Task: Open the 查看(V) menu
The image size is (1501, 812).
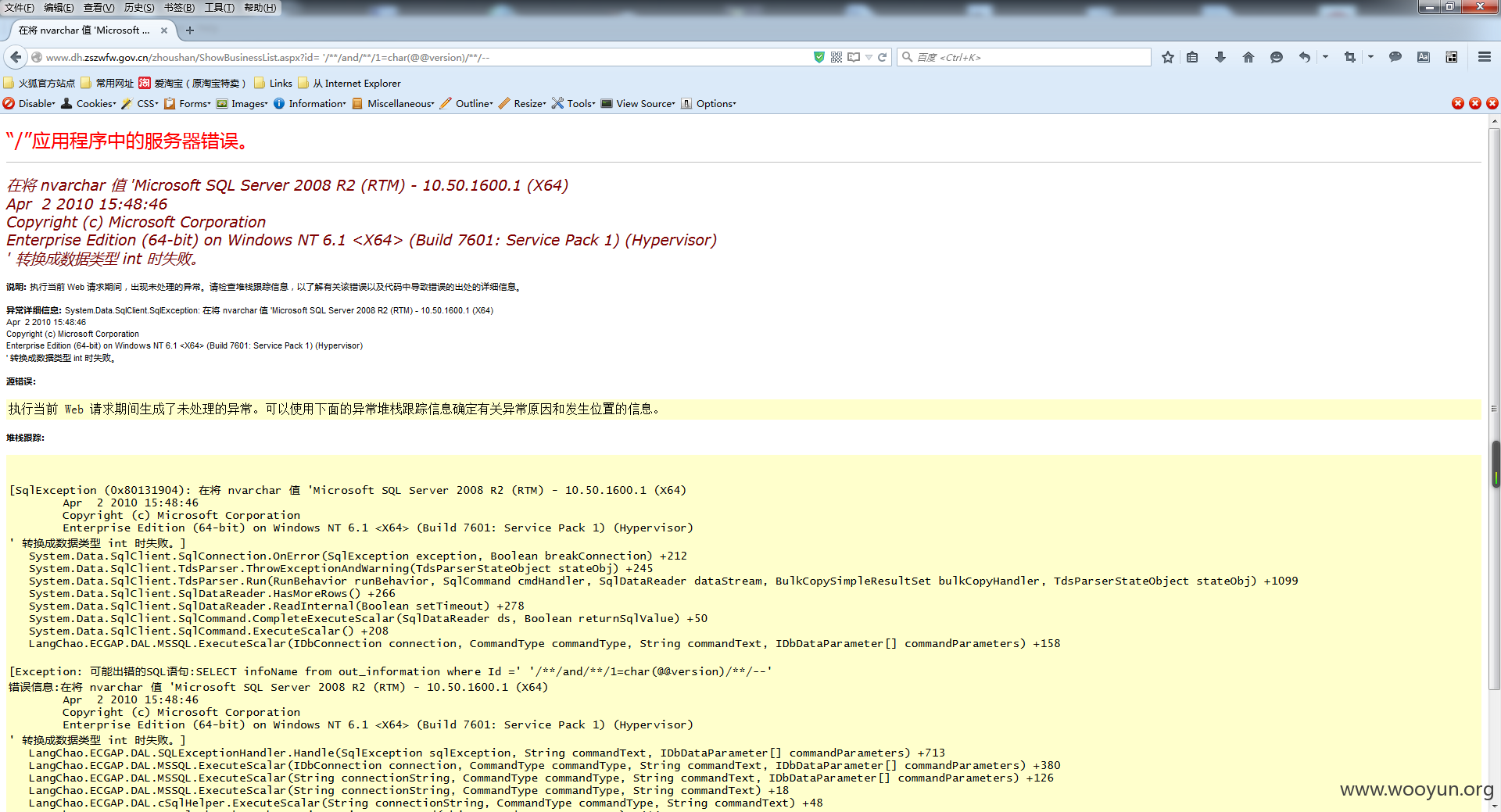Action: (x=99, y=8)
